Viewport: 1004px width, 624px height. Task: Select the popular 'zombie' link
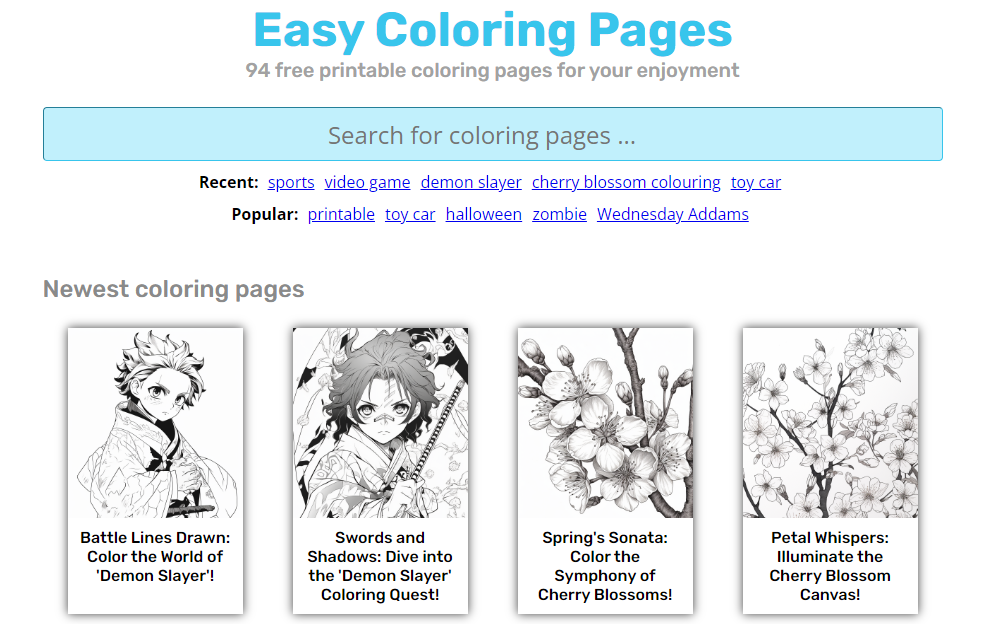click(x=559, y=214)
